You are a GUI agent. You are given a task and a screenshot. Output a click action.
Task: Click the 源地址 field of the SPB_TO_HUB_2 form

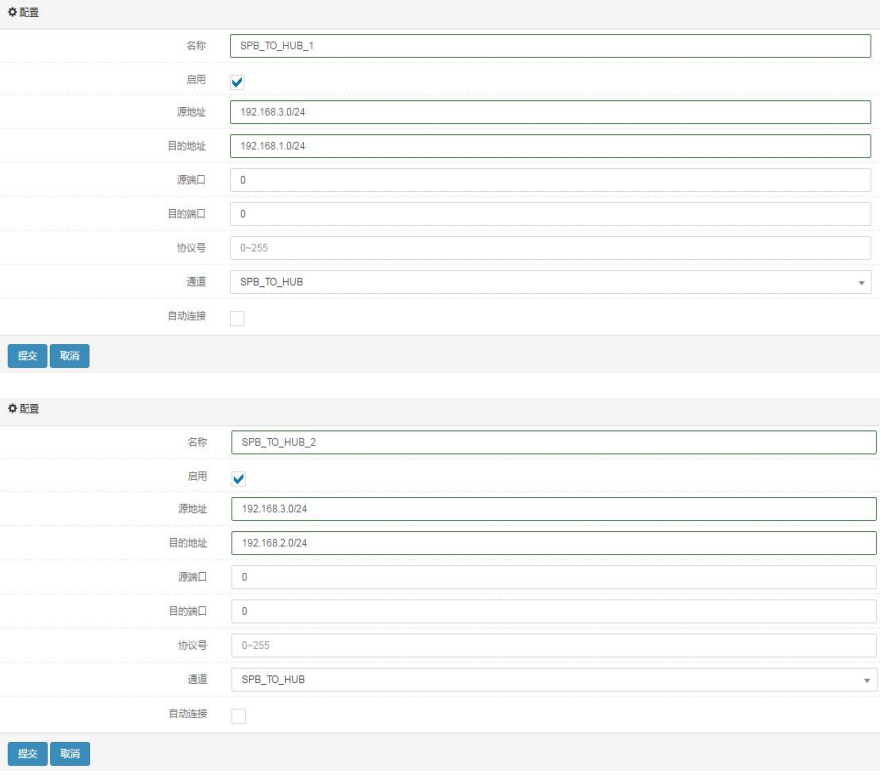[x=553, y=509]
